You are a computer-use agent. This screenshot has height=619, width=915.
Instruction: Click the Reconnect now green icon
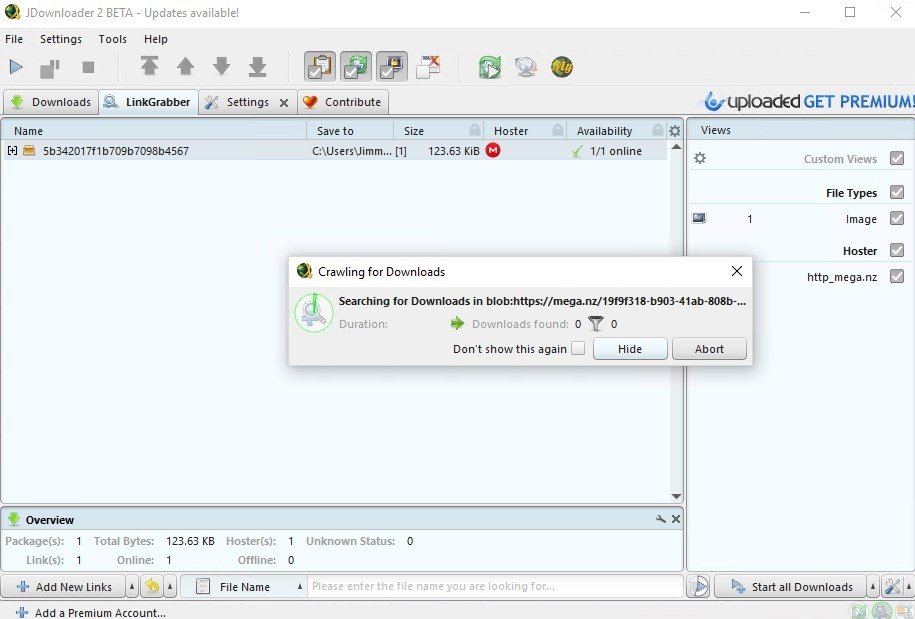coord(490,67)
